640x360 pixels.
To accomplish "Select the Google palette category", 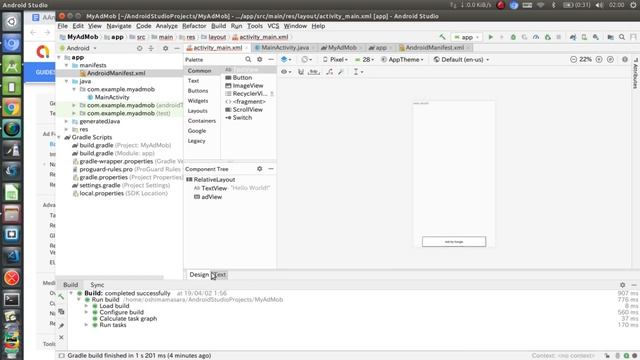I will click(197, 131).
